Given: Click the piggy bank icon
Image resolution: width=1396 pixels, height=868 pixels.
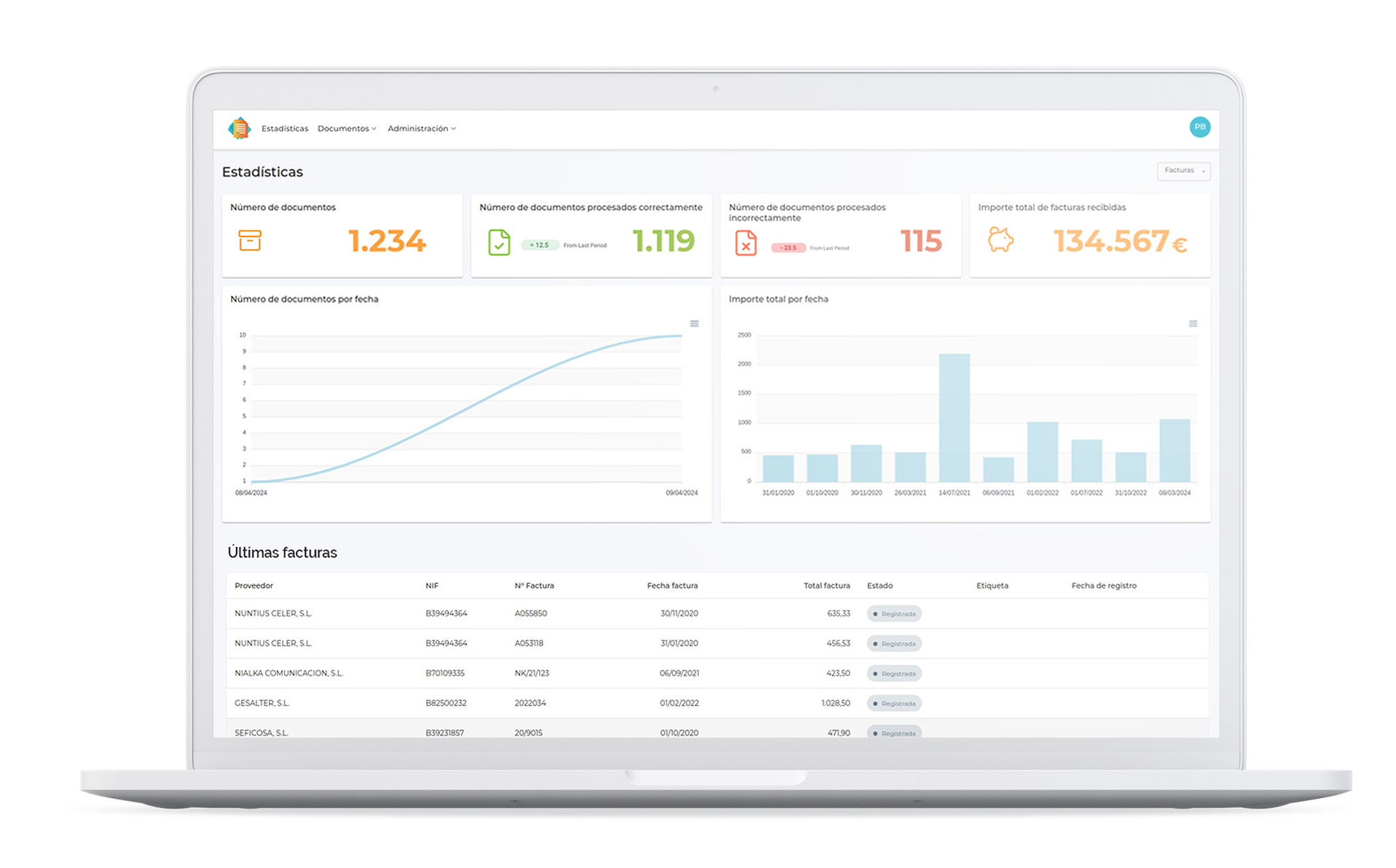Looking at the screenshot, I should click(1000, 240).
